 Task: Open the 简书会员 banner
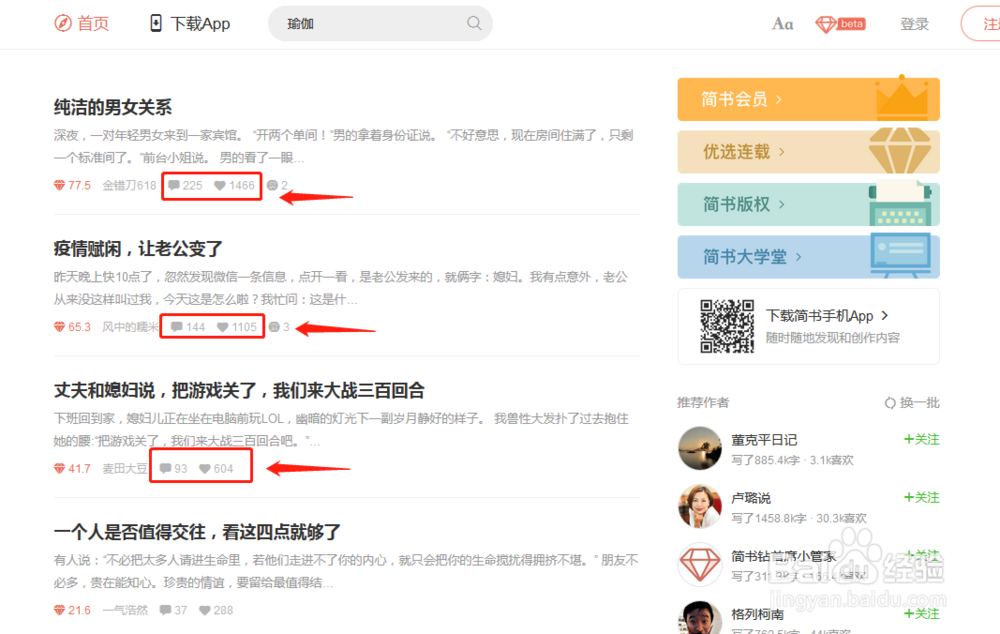click(x=808, y=100)
